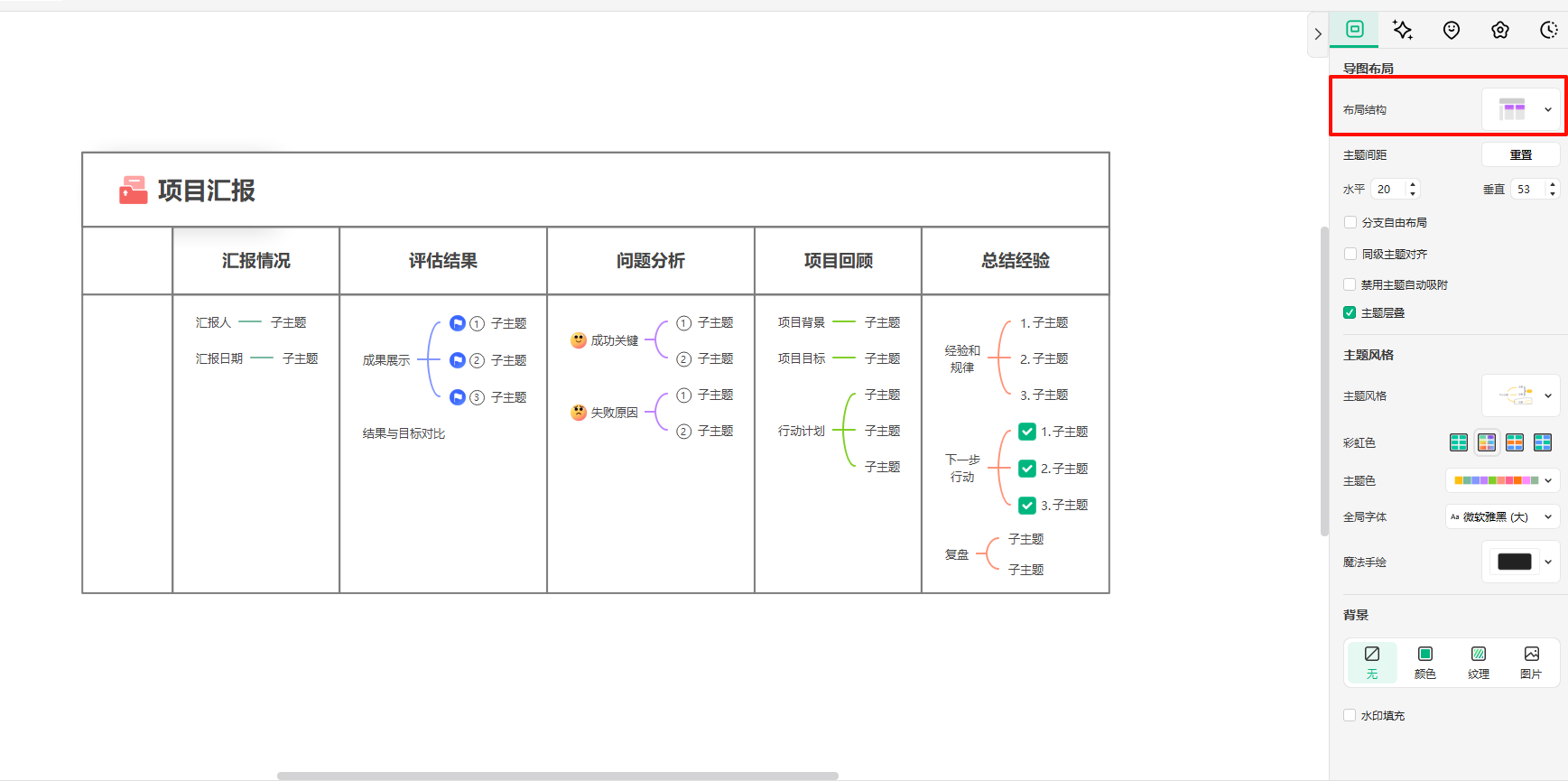This screenshot has width=1568, height=781.
Task: Open the clock history panel tab
Action: tap(1548, 30)
